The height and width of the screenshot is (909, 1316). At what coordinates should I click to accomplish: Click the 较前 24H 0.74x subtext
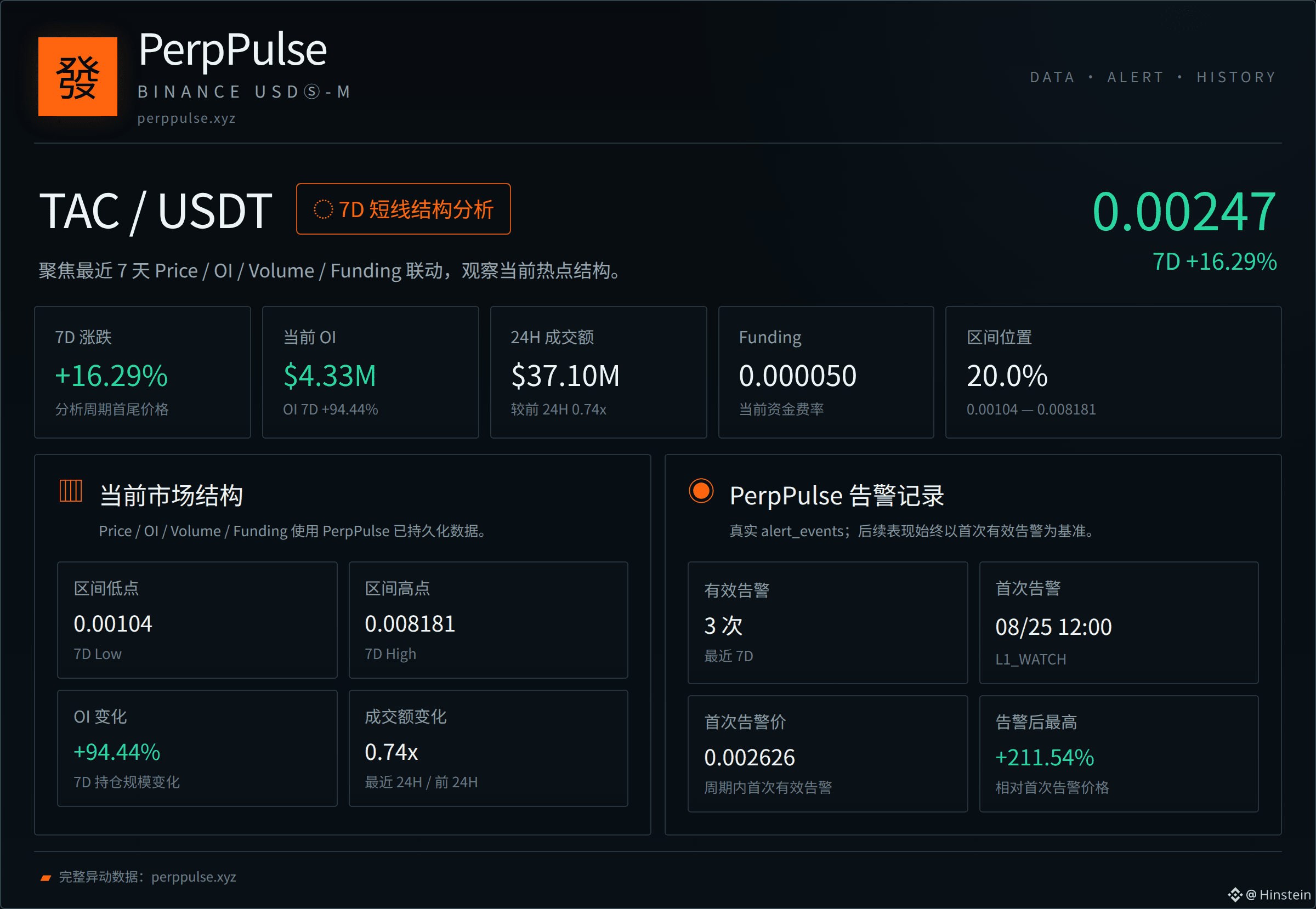pos(558,410)
